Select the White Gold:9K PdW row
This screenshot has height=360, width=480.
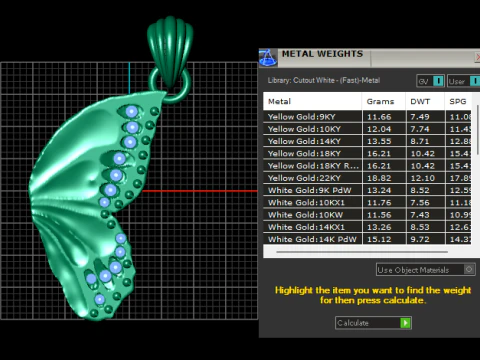(367, 190)
